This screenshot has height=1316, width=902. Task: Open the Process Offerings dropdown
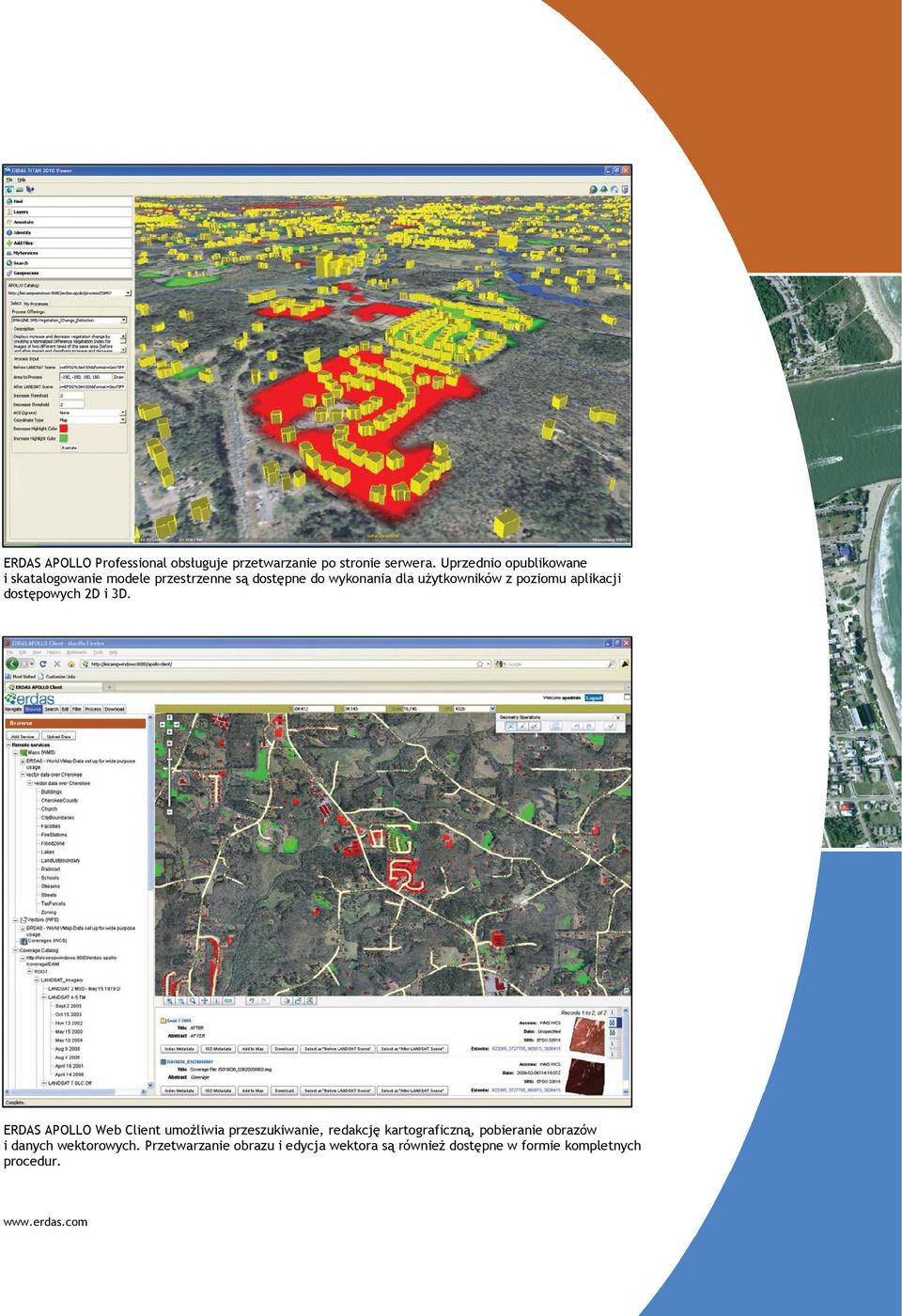[x=122, y=321]
